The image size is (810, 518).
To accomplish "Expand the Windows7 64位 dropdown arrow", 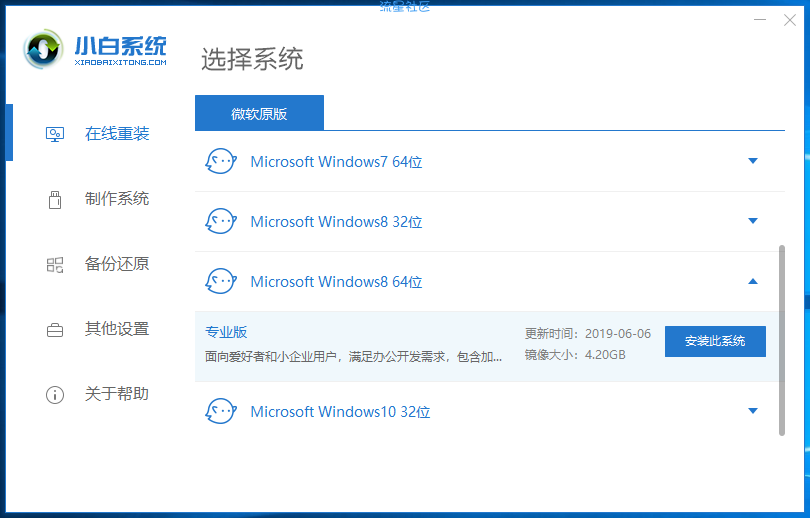I will click(x=753, y=161).
